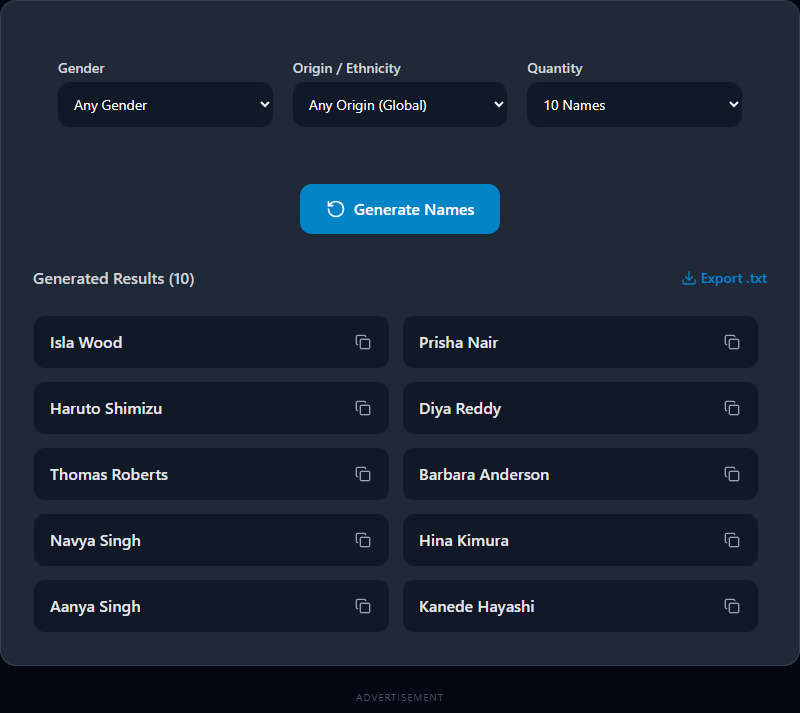Copy the name Aanya Singh

363,606
